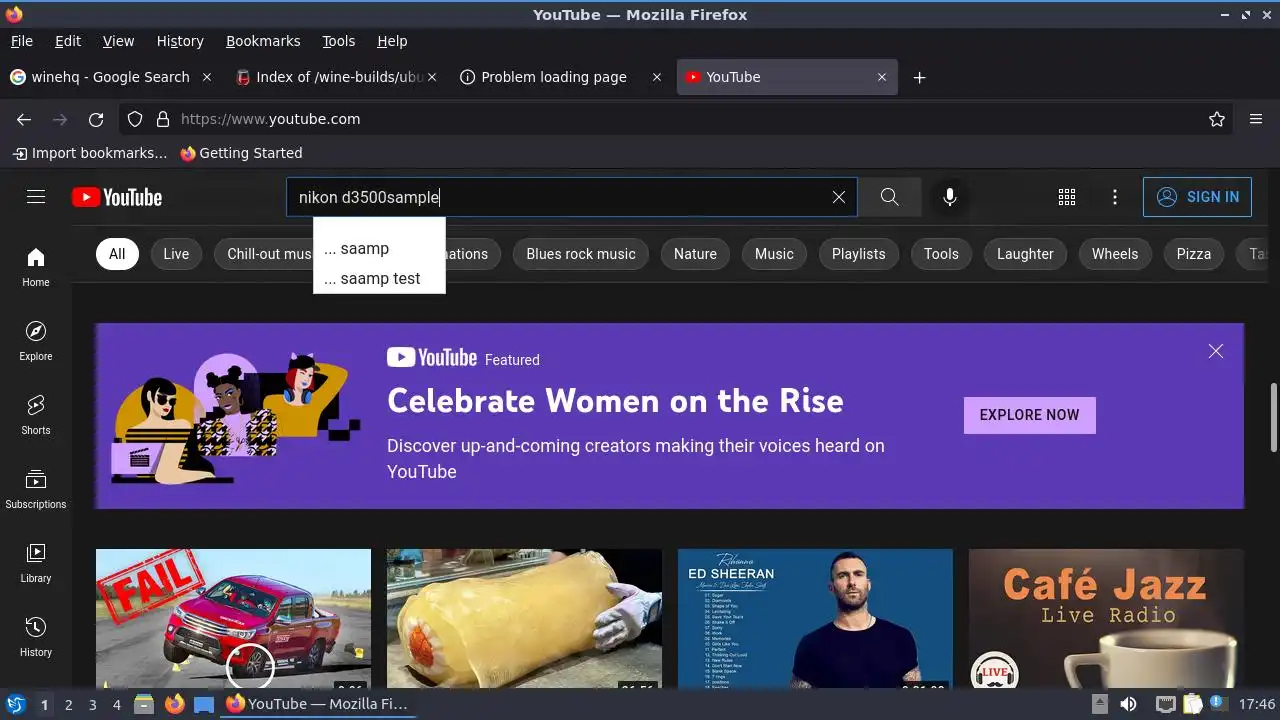Dismiss the Featured banner with the X
This screenshot has height=720, width=1280.
coord(1215,351)
